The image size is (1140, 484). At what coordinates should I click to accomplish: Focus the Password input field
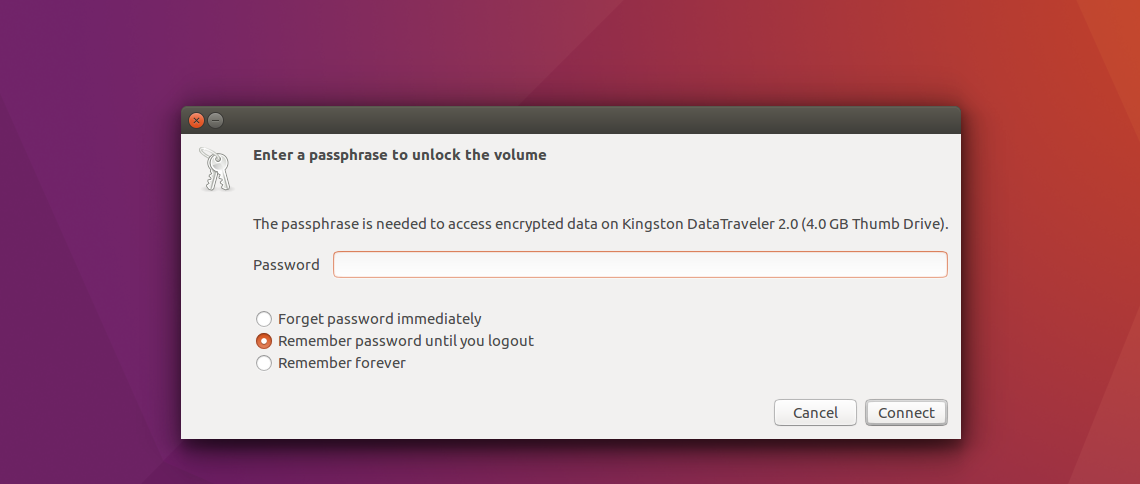tap(640, 265)
